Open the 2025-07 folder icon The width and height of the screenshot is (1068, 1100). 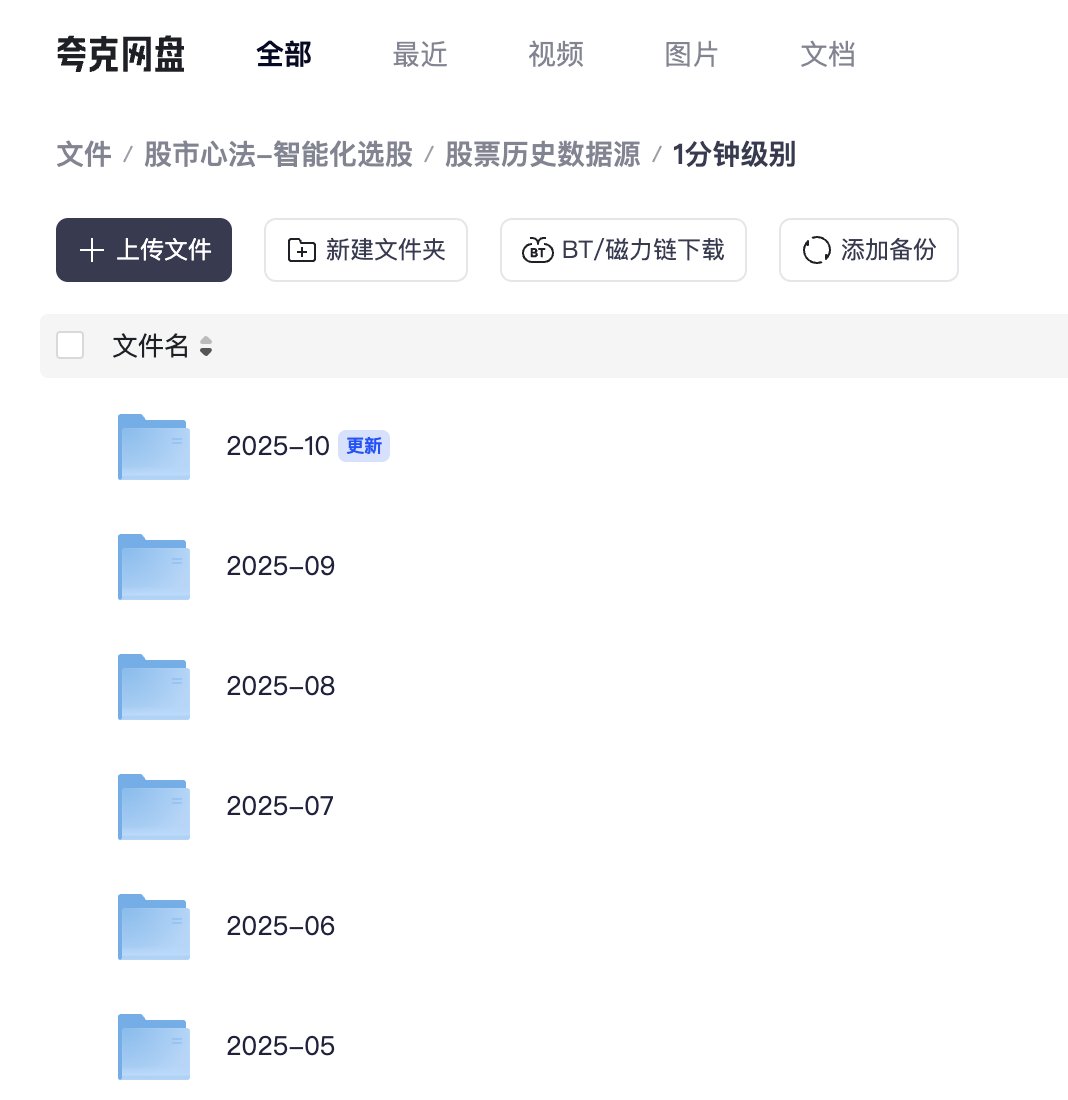153,806
